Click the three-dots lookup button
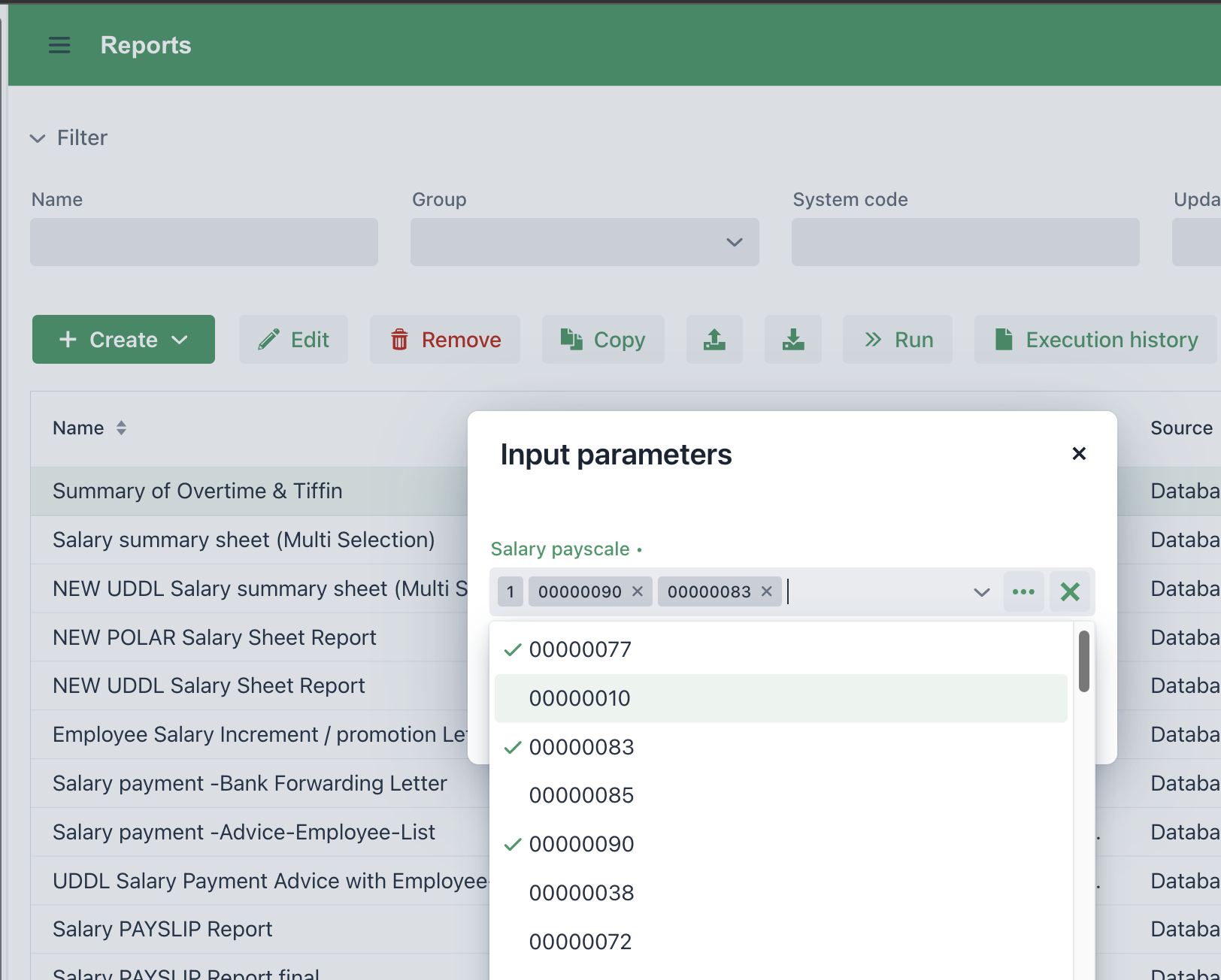Screen dimensions: 1221x980 click(x=1023, y=591)
